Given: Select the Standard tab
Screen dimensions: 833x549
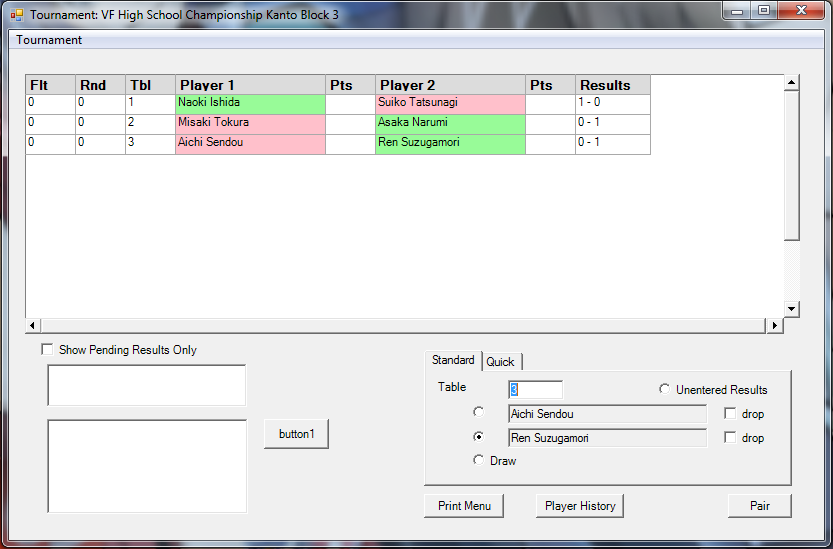Looking at the screenshot, I should pyautogui.click(x=453, y=360).
